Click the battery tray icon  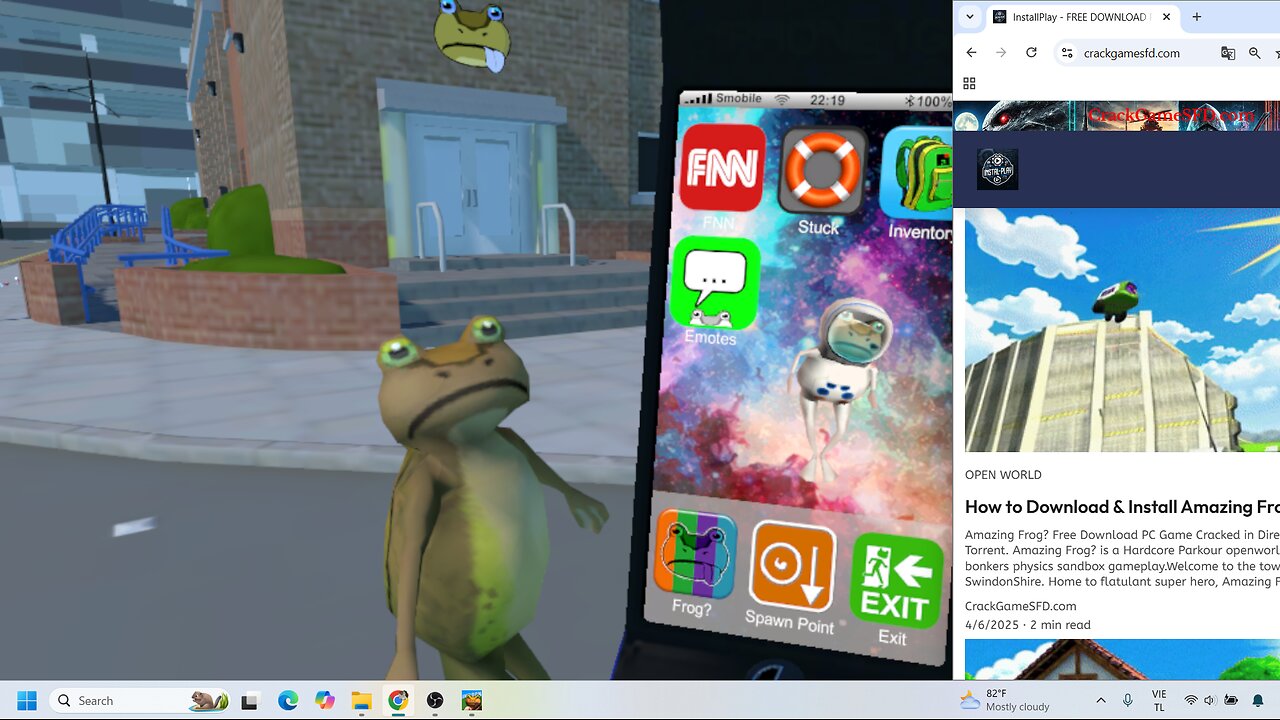pyautogui.click(x=1231, y=701)
